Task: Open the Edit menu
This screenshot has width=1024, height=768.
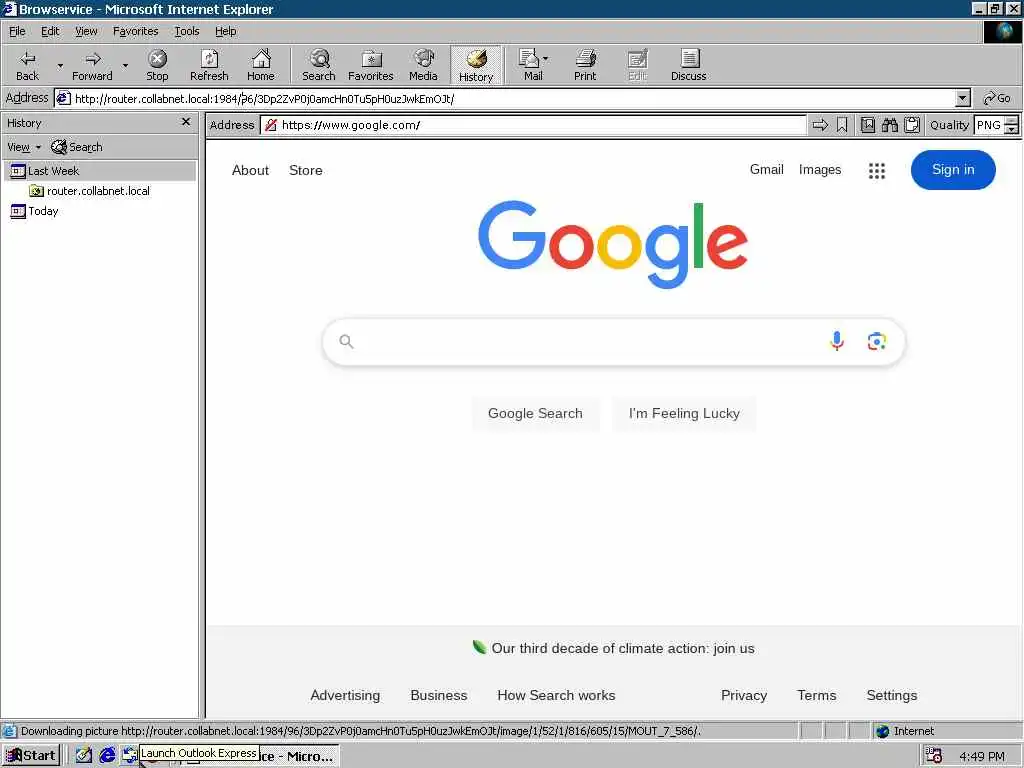Action: click(50, 31)
